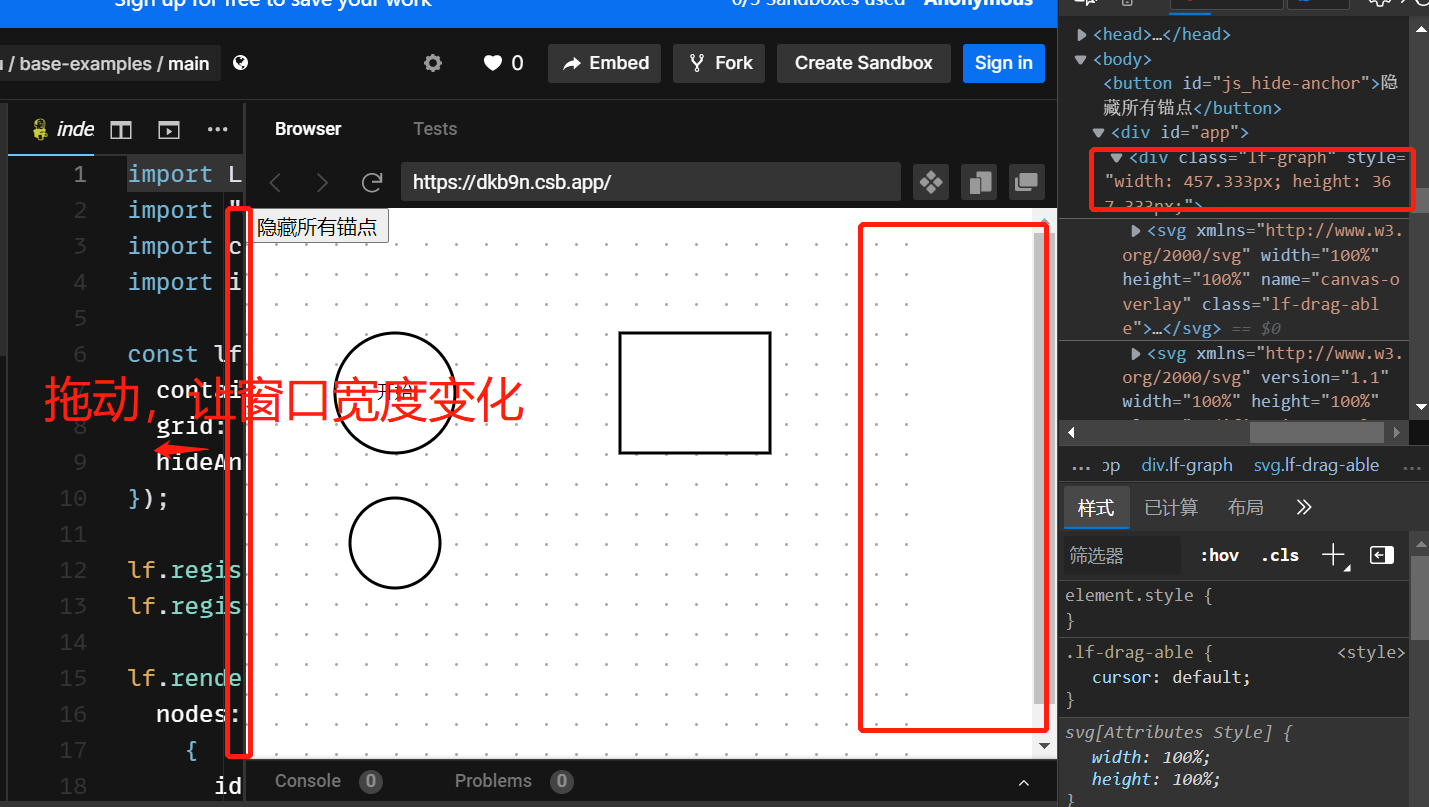The height and width of the screenshot is (807, 1429).
Task: Click the split editor layout icon
Action: [120, 129]
